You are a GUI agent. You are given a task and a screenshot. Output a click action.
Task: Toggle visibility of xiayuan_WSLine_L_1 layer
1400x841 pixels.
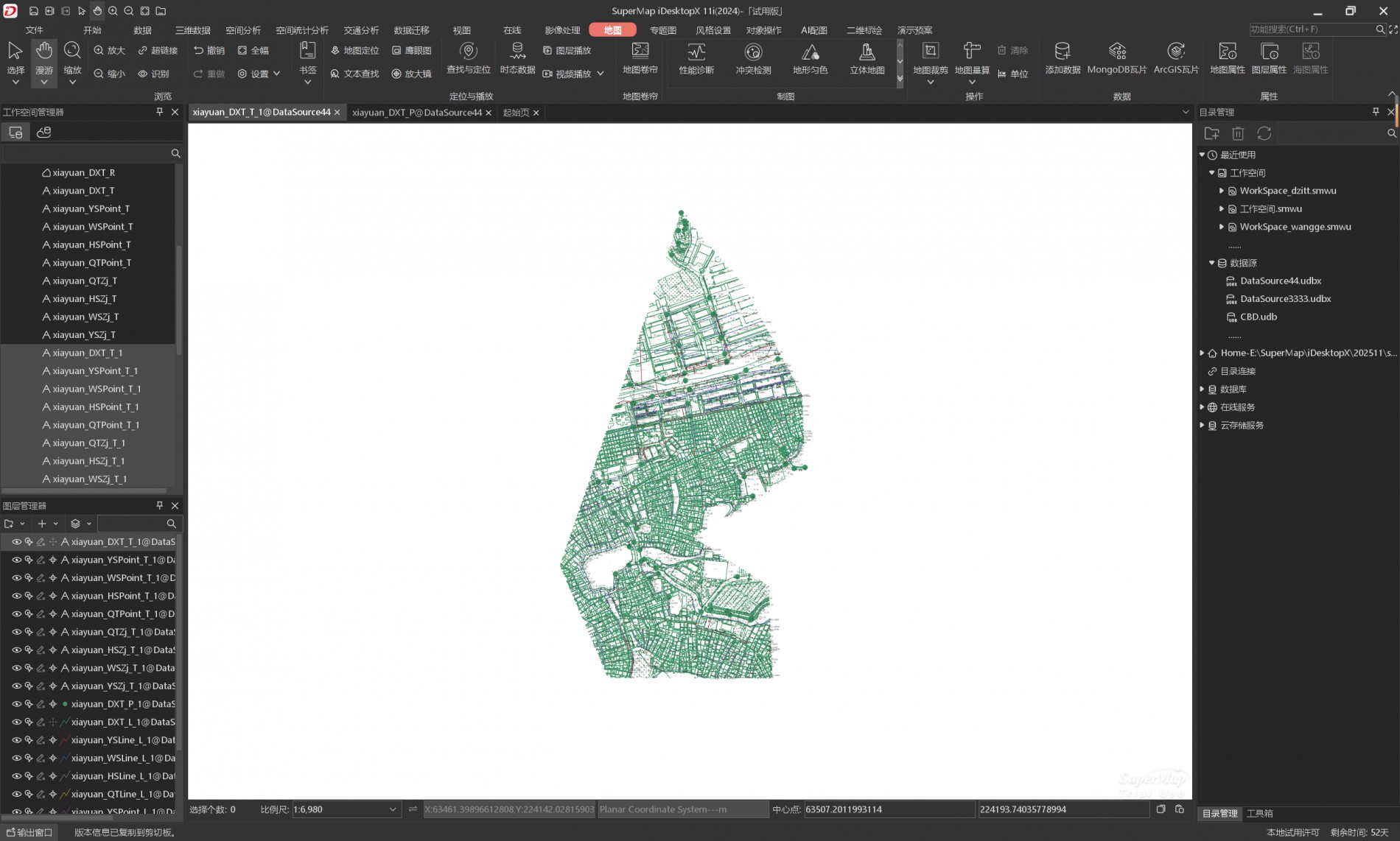[x=16, y=759]
